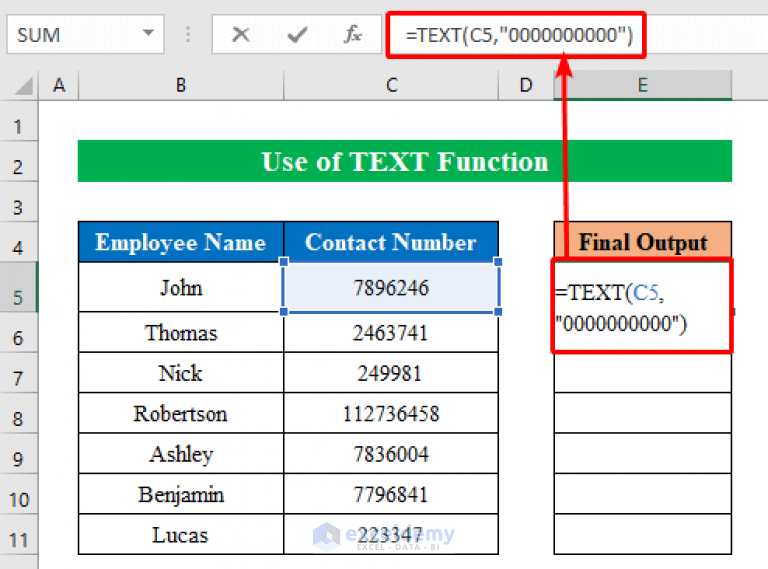Click the 'Contact Number' header cell
Viewport: 768px width, 569px height.
coord(391,242)
